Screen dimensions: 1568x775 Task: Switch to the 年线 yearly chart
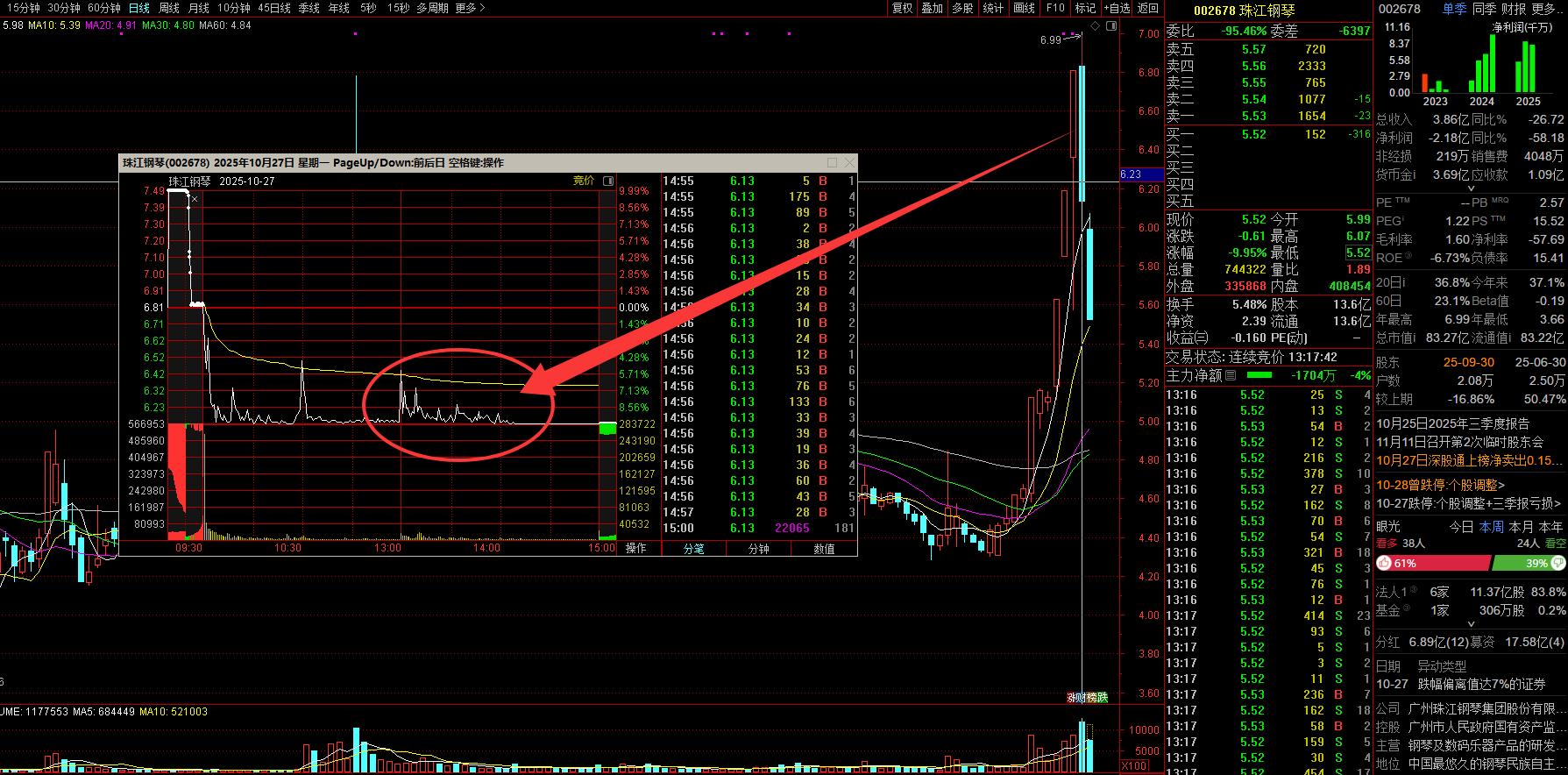click(338, 8)
